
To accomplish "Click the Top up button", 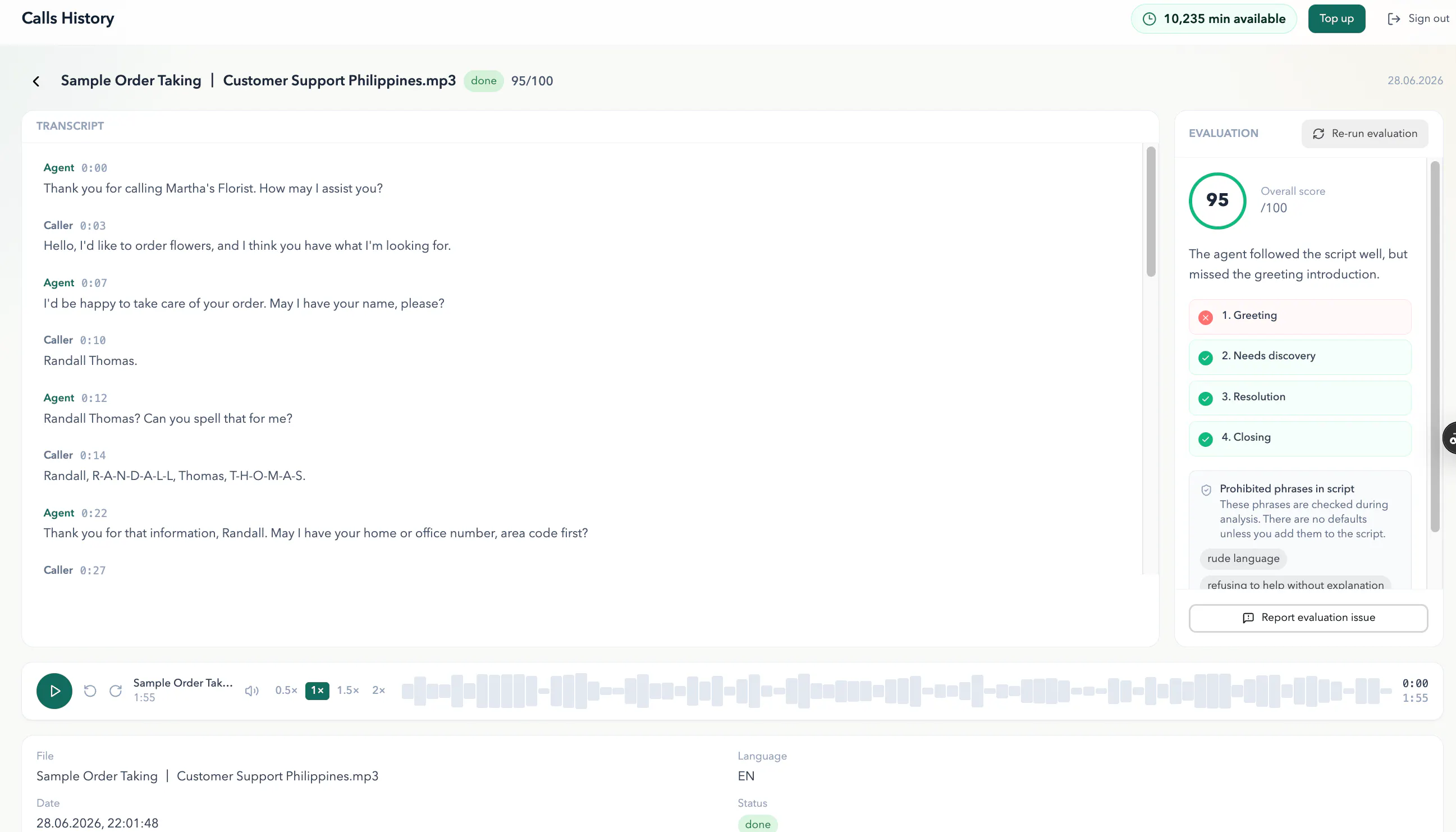I will [1336, 19].
